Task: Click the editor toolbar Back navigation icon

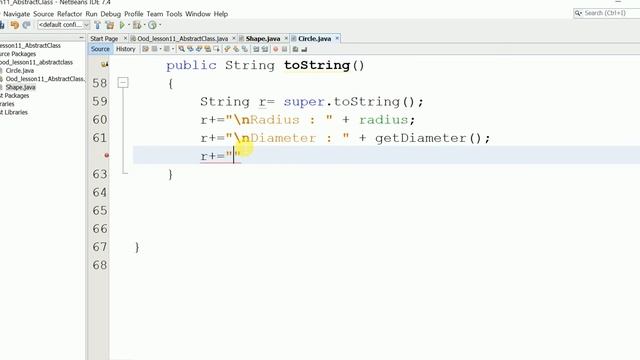Action: 154,49
